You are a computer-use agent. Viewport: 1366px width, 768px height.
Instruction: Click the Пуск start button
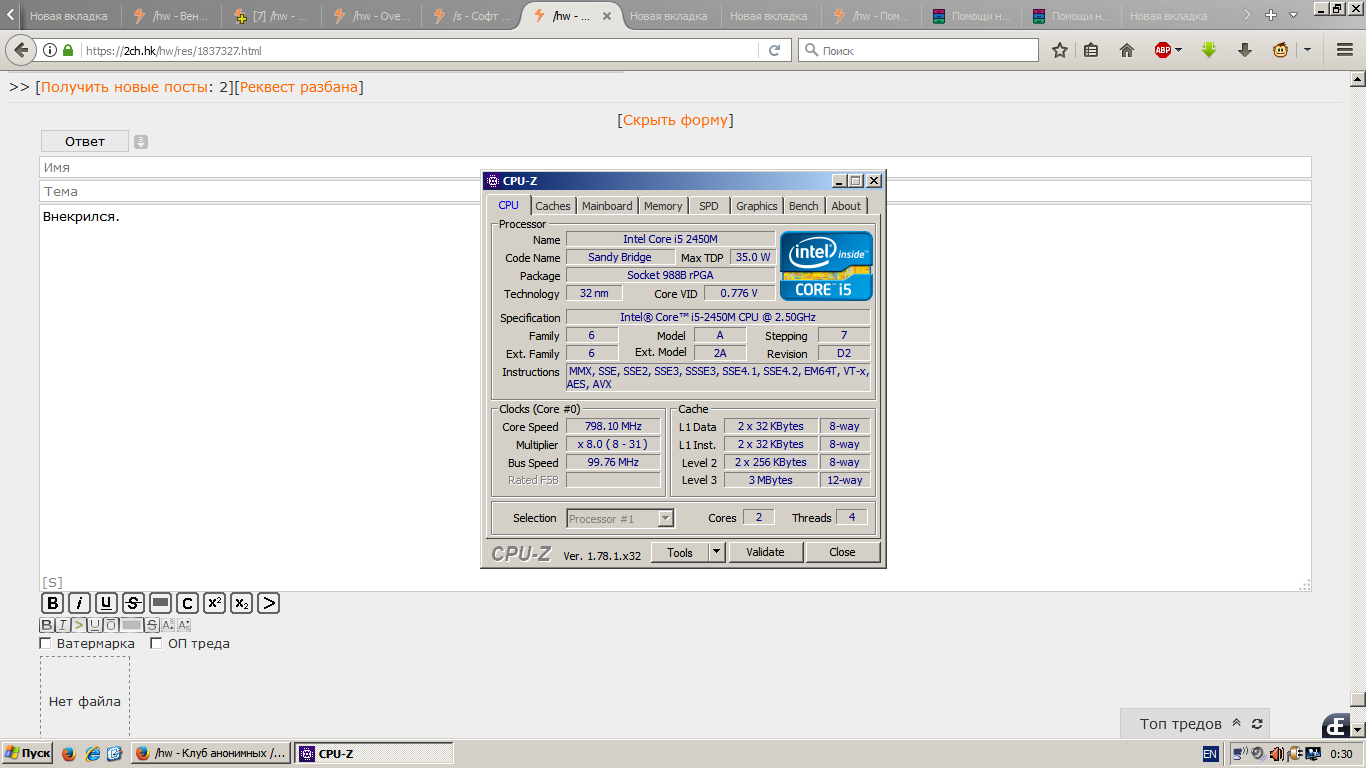click(x=27, y=753)
